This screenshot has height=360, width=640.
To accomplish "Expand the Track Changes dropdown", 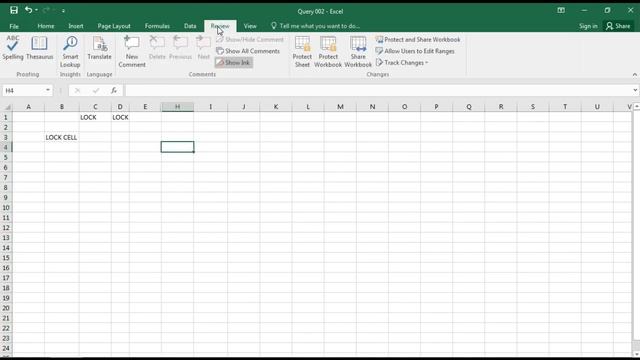I will pyautogui.click(x=402, y=62).
